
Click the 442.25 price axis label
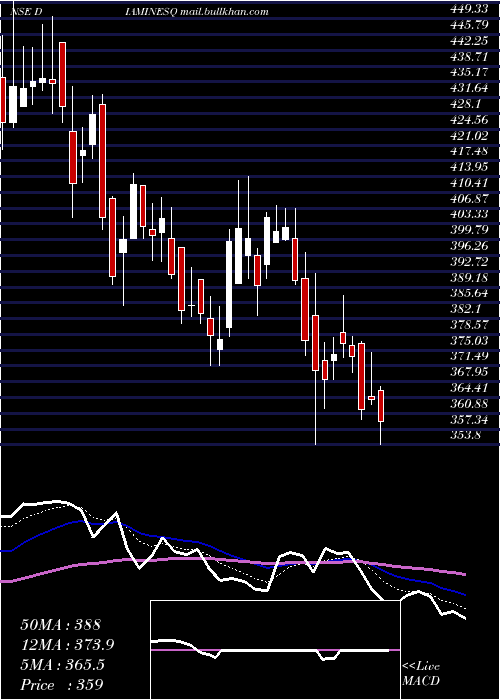tap(471, 40)
